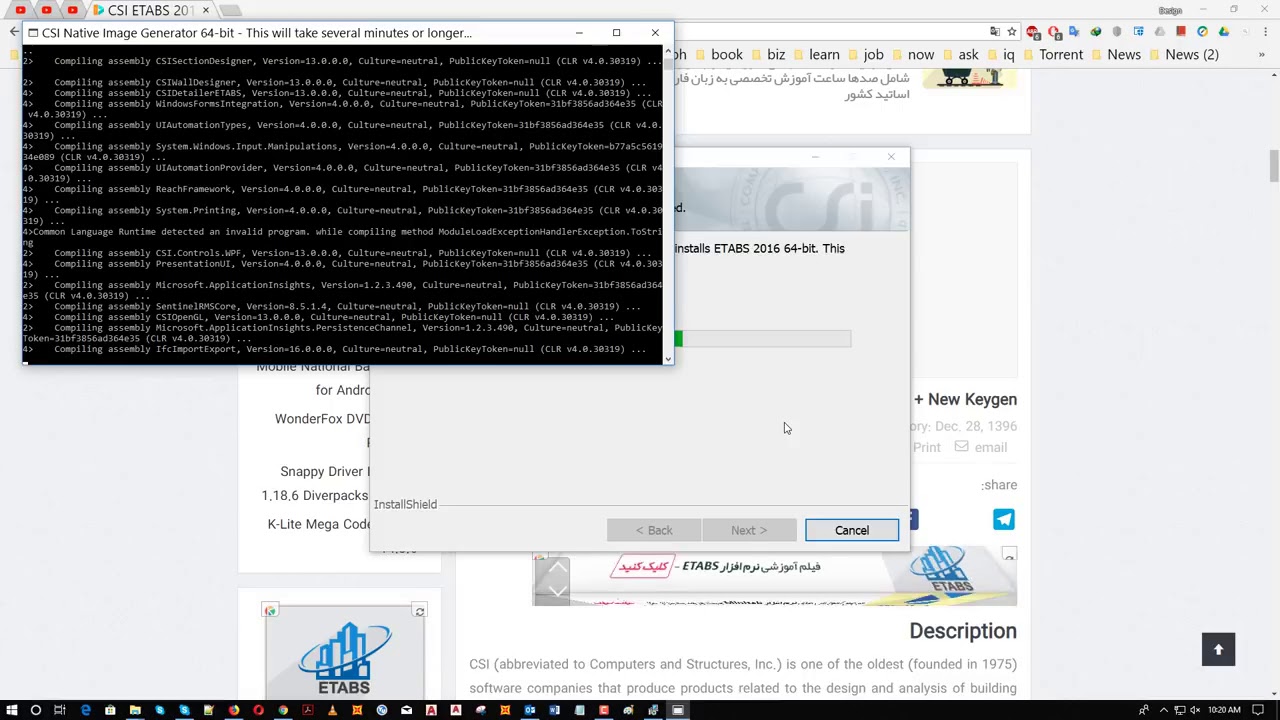Click the Print link on the page

[x=926, y=447]
